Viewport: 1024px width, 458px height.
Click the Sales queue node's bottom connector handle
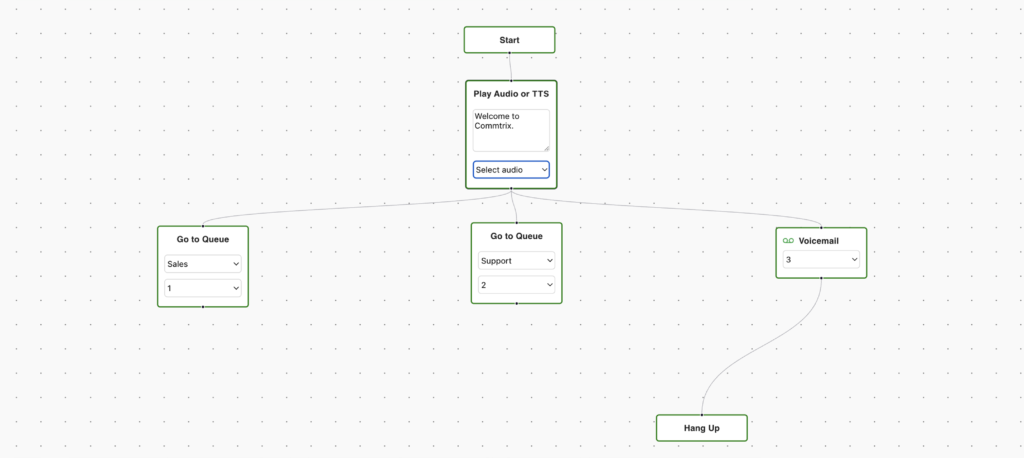(203, 307)
